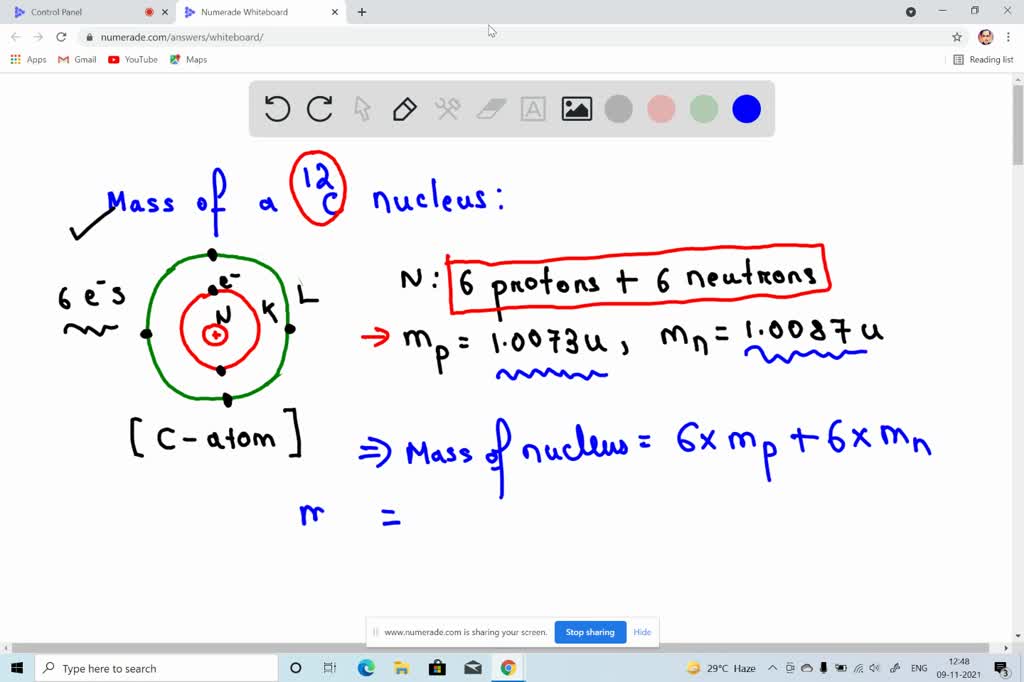Image resolution: width=1024 pixels, height=682 pixels.
Task: Open the shapes/tools icon on the toolbar
Action: coord(447,108)
